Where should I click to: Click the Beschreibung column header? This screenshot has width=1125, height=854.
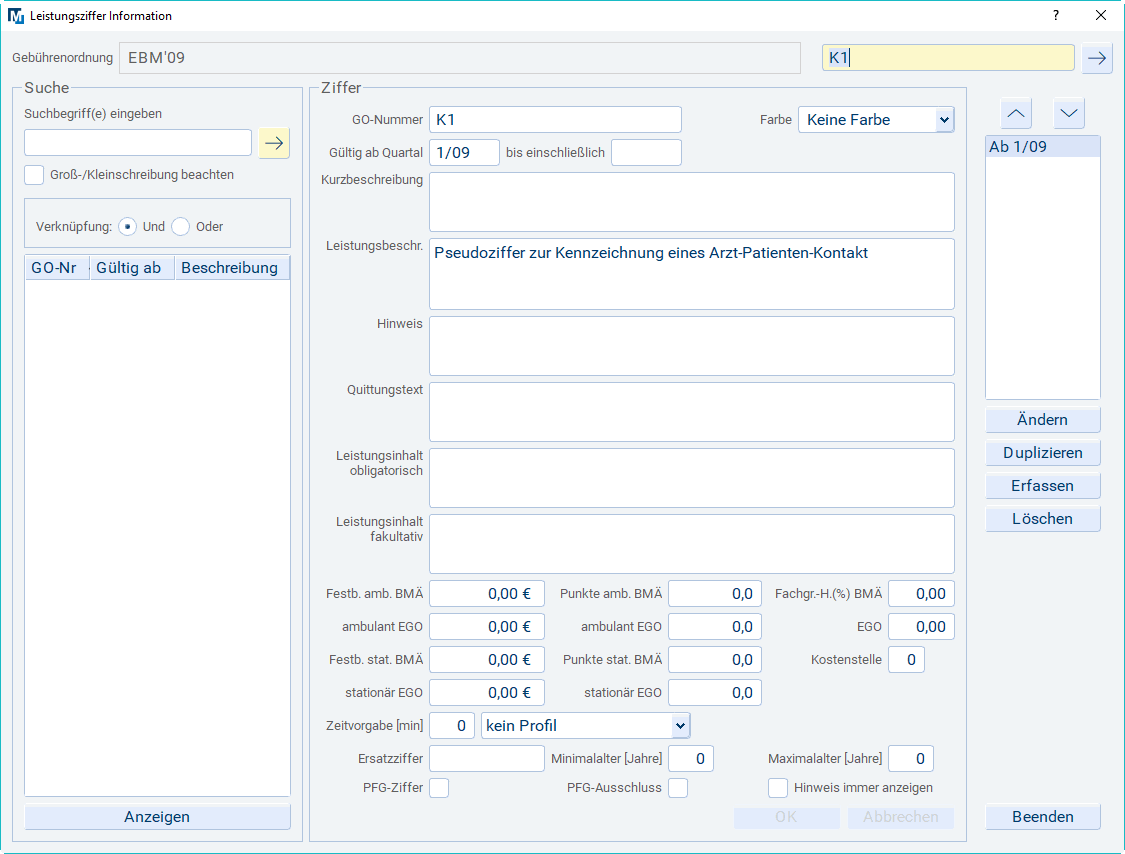[230, 268]
